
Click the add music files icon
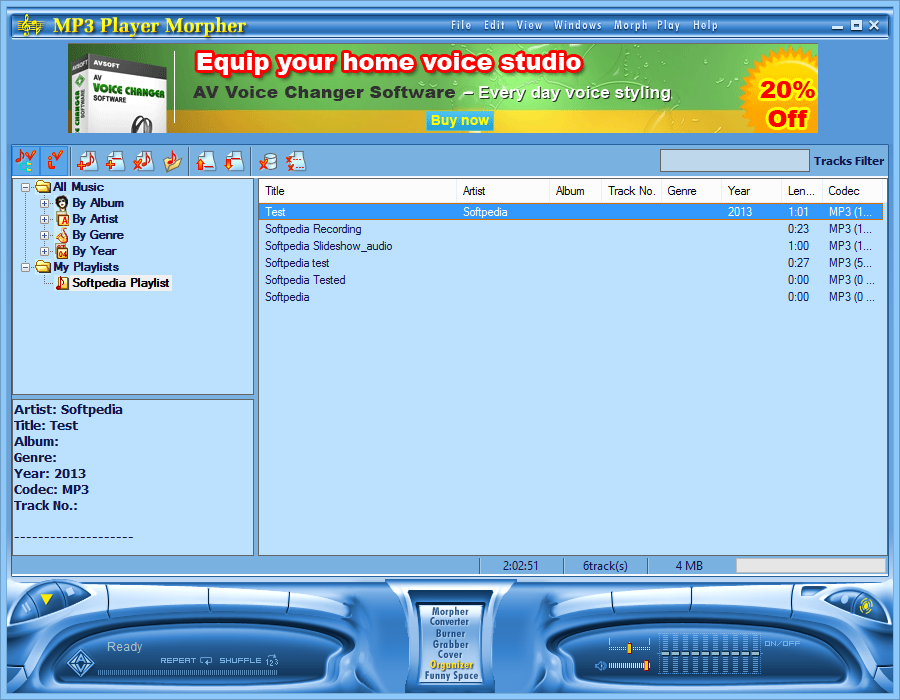pos(87,161)
